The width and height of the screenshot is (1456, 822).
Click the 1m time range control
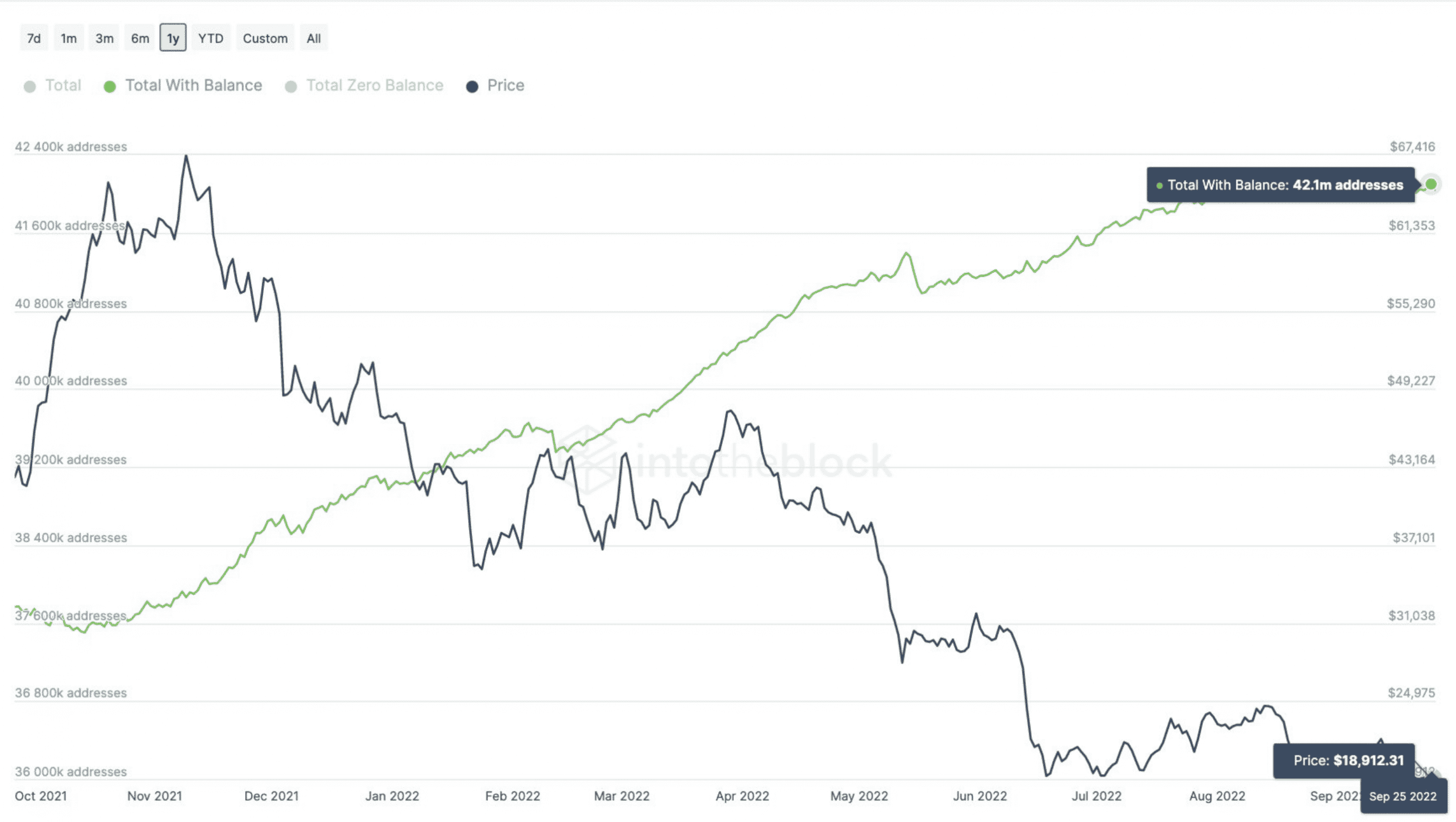[x=68, y=38]
